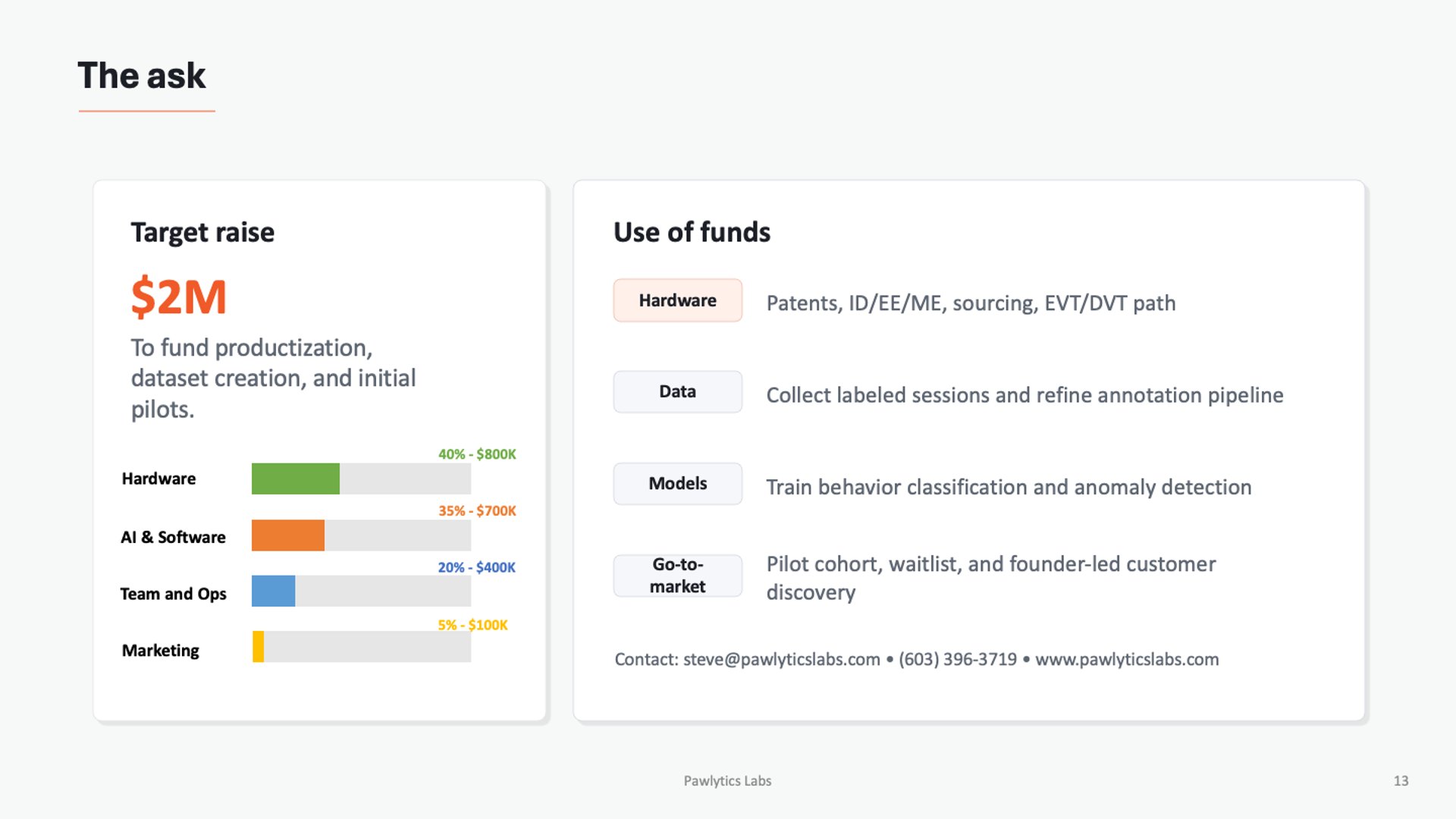Image resolution: width=1456 pixels, height=819 pixels.
Task: Click the yellow Marketing bar segment
Action: click(x=258, y=647)
